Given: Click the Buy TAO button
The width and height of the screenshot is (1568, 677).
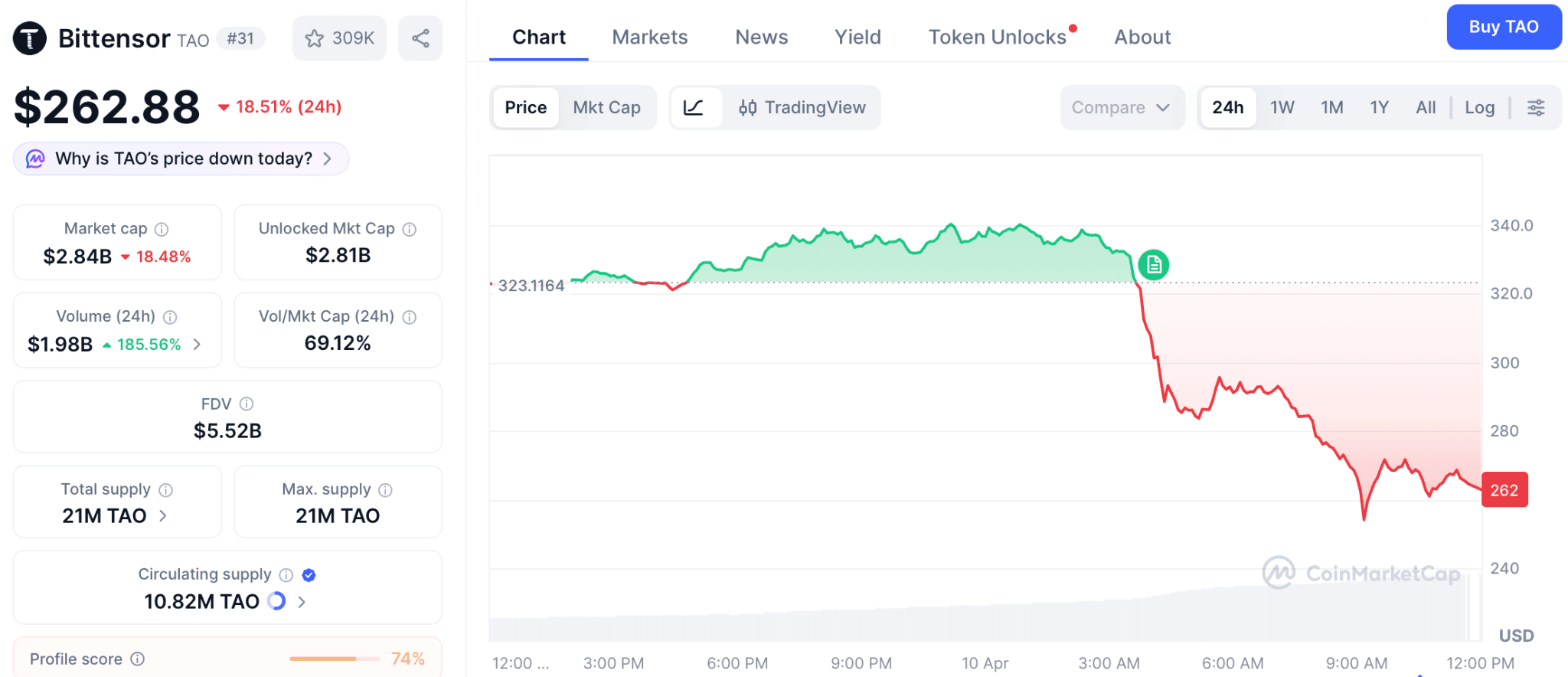Looking at the screenshot, I should pyautogui.click(x=1503, y=28).
